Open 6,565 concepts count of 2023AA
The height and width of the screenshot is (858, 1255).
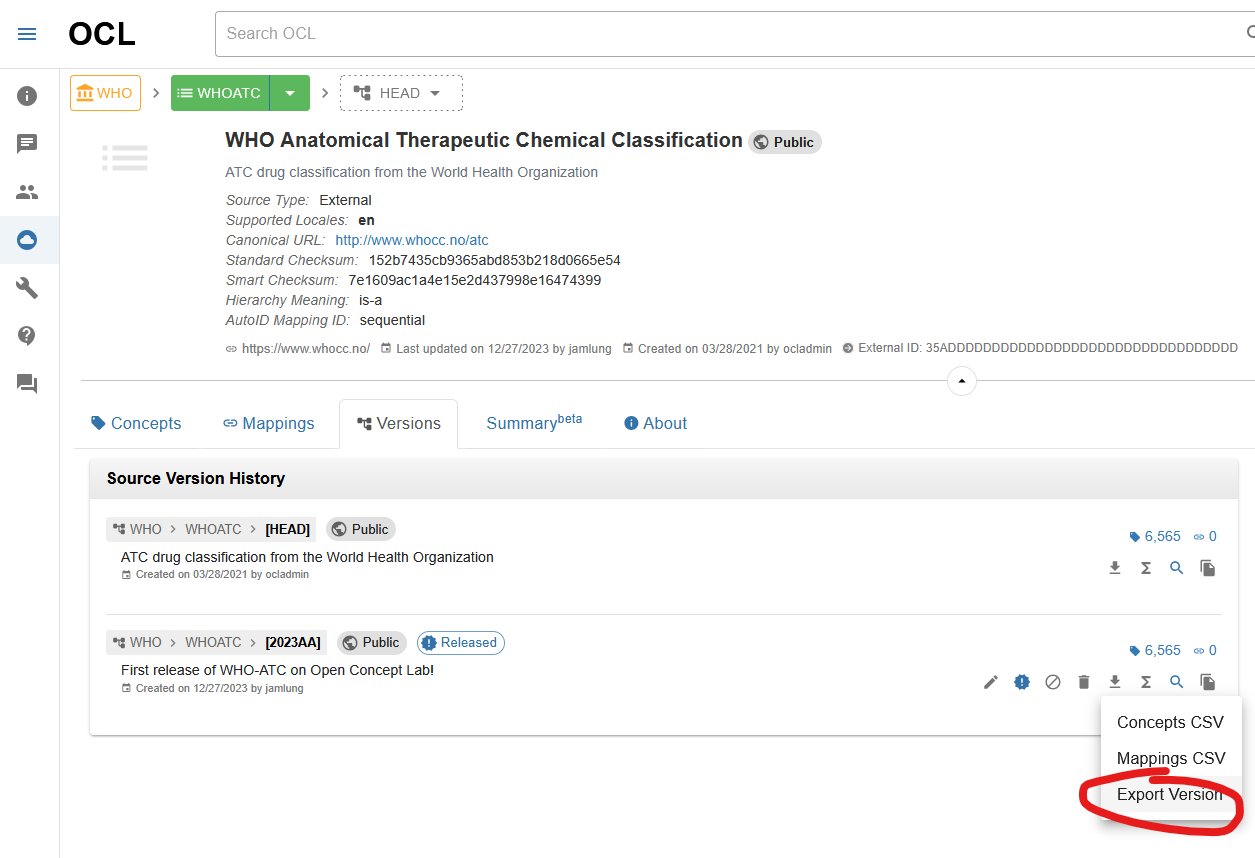[x=1155, y=651]
